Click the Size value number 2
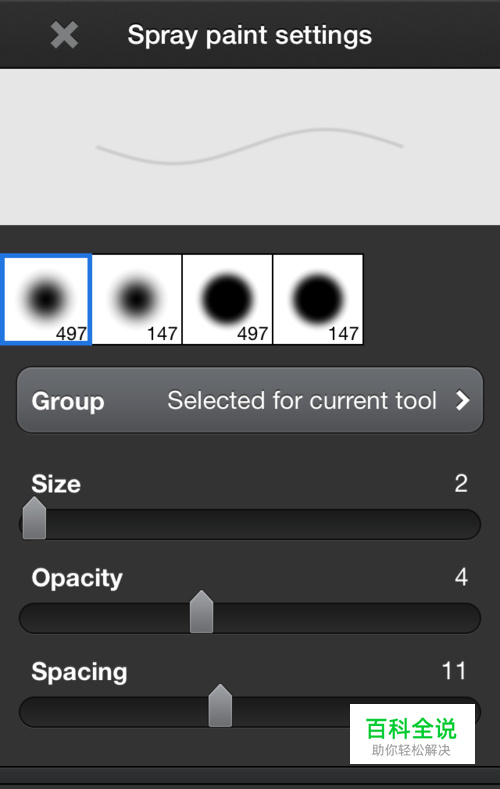 click(461, 484)
